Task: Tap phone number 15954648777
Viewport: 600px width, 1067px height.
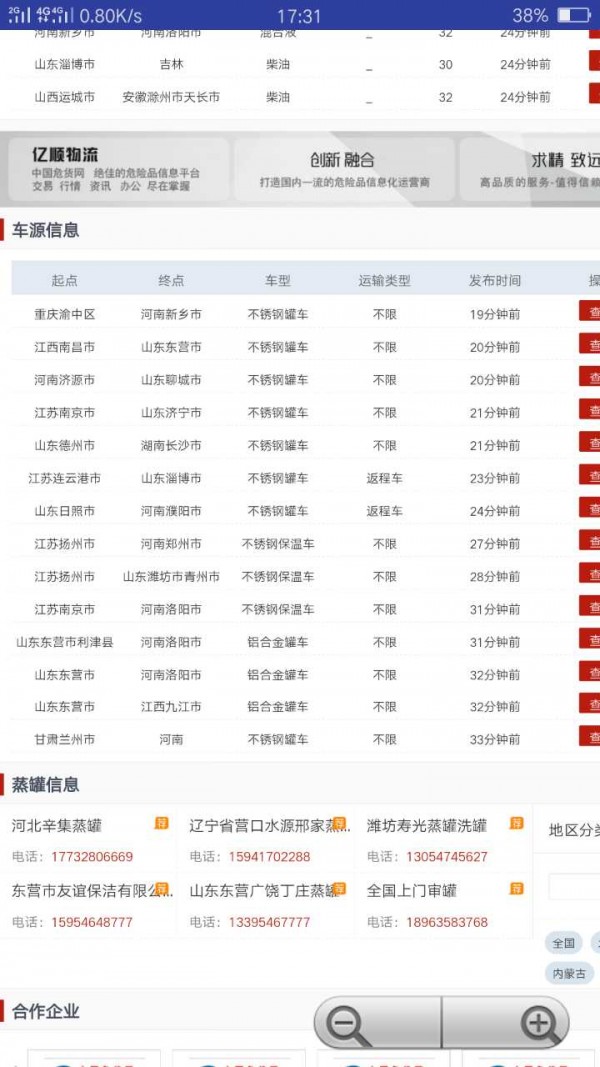Action: coord(92,922)
